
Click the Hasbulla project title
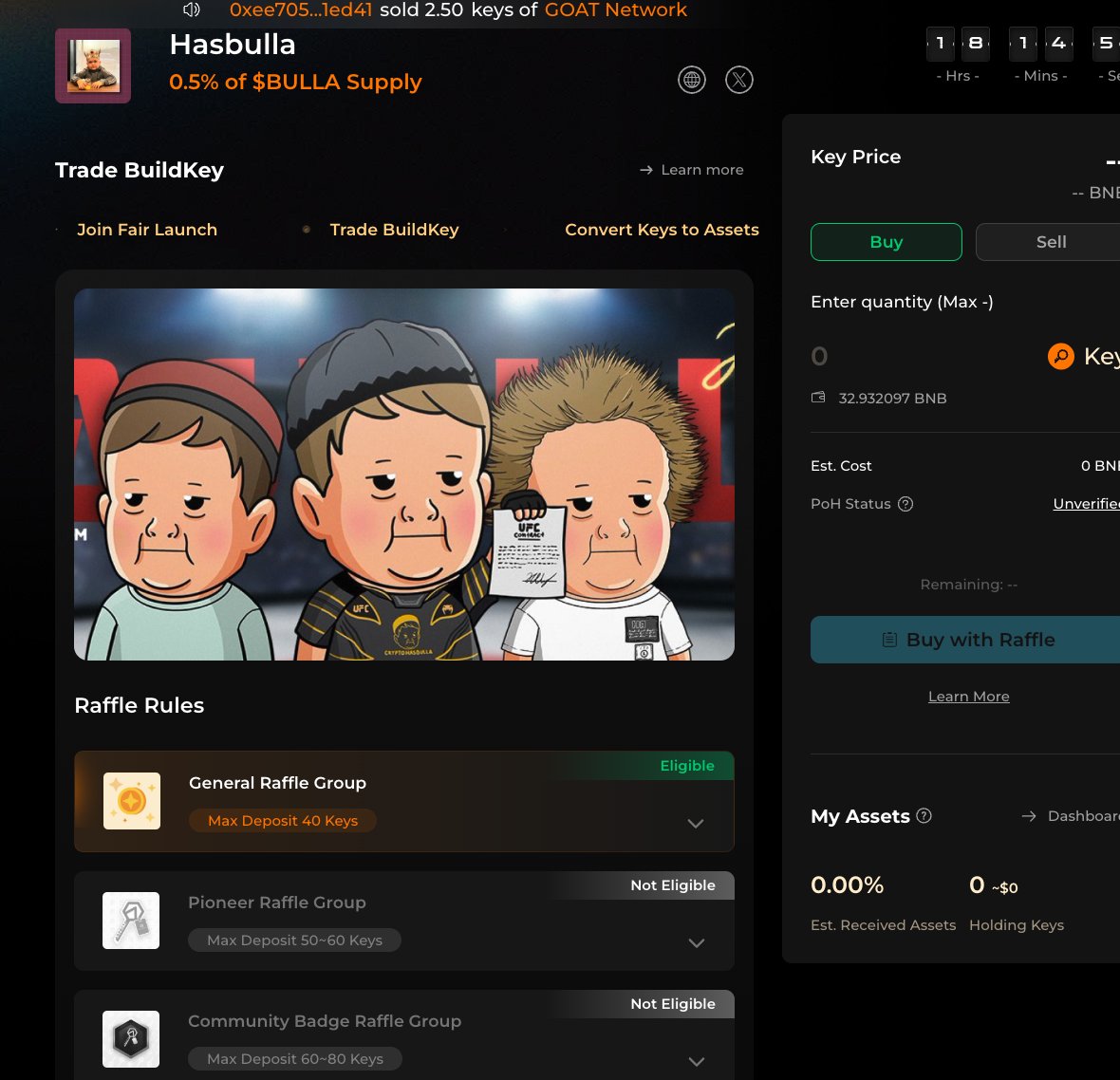(x=233, y=45)
